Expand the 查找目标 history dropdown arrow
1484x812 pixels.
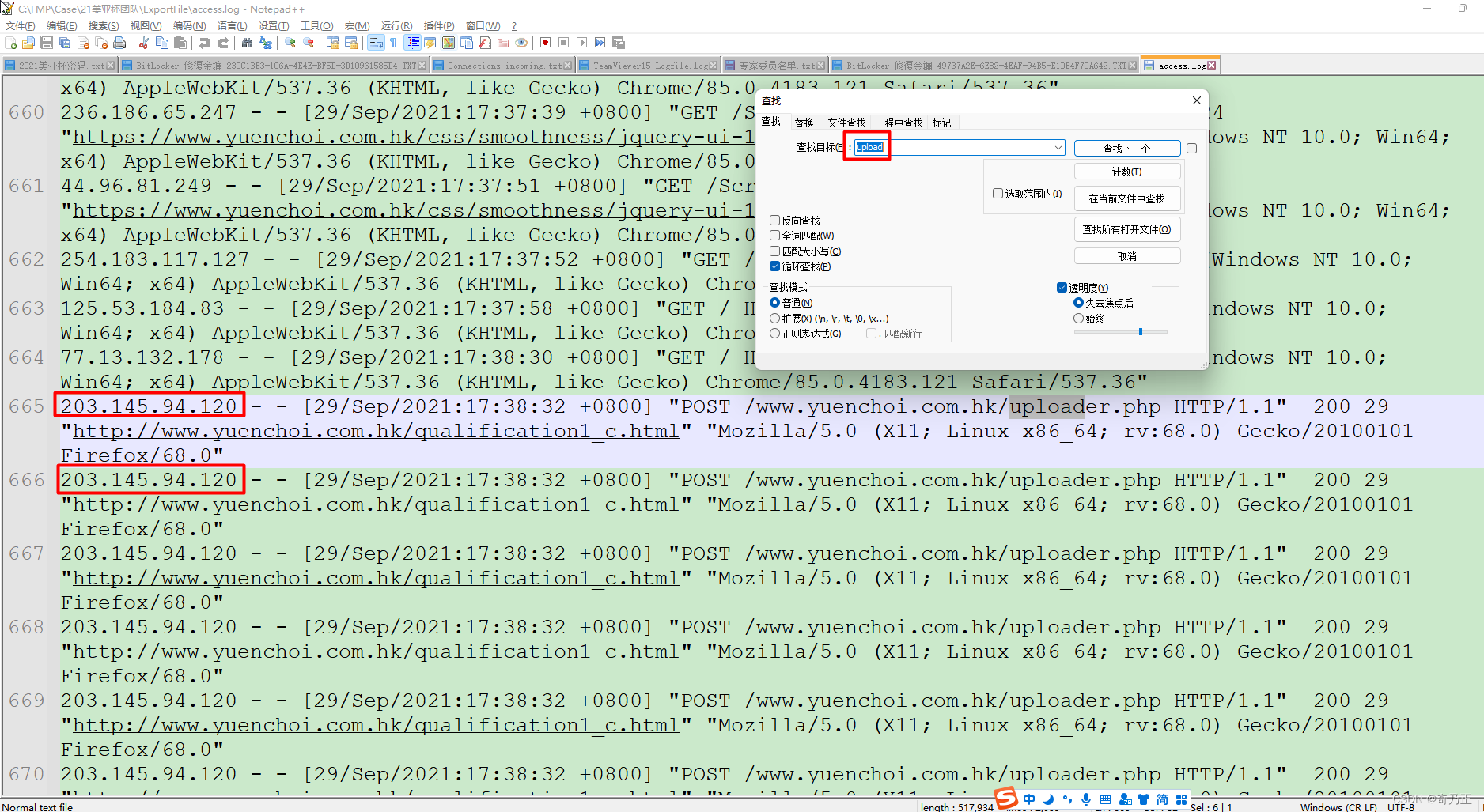pyautogui.click(x=1058, y=148)
